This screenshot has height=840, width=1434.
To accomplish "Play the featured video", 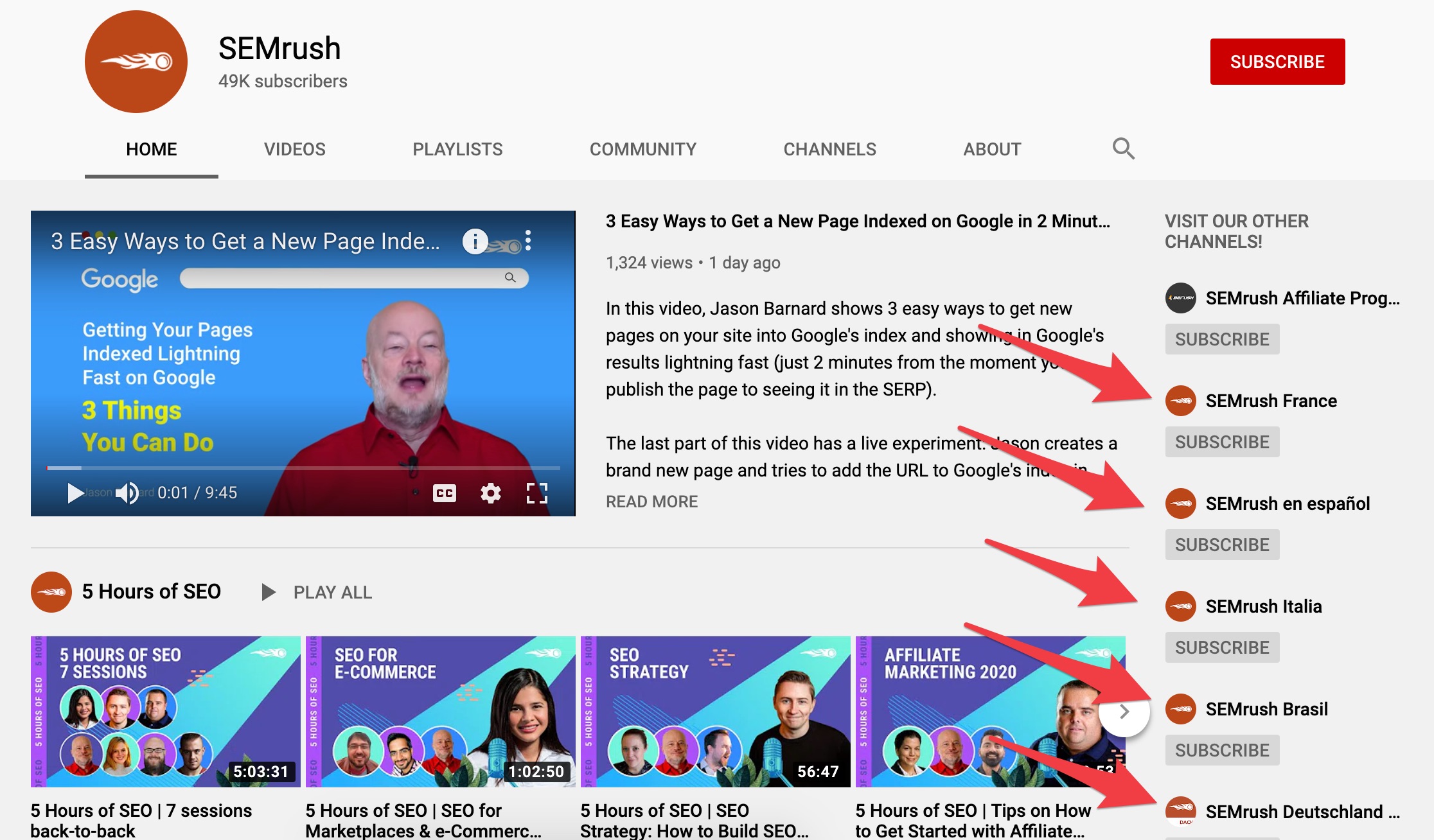I will click(75, 493).
